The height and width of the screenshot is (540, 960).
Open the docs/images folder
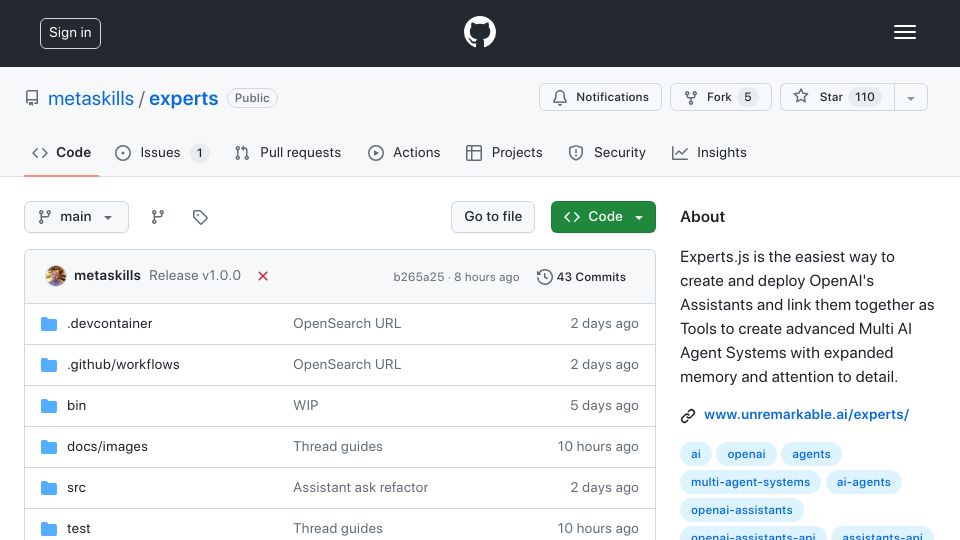[107, 446]
